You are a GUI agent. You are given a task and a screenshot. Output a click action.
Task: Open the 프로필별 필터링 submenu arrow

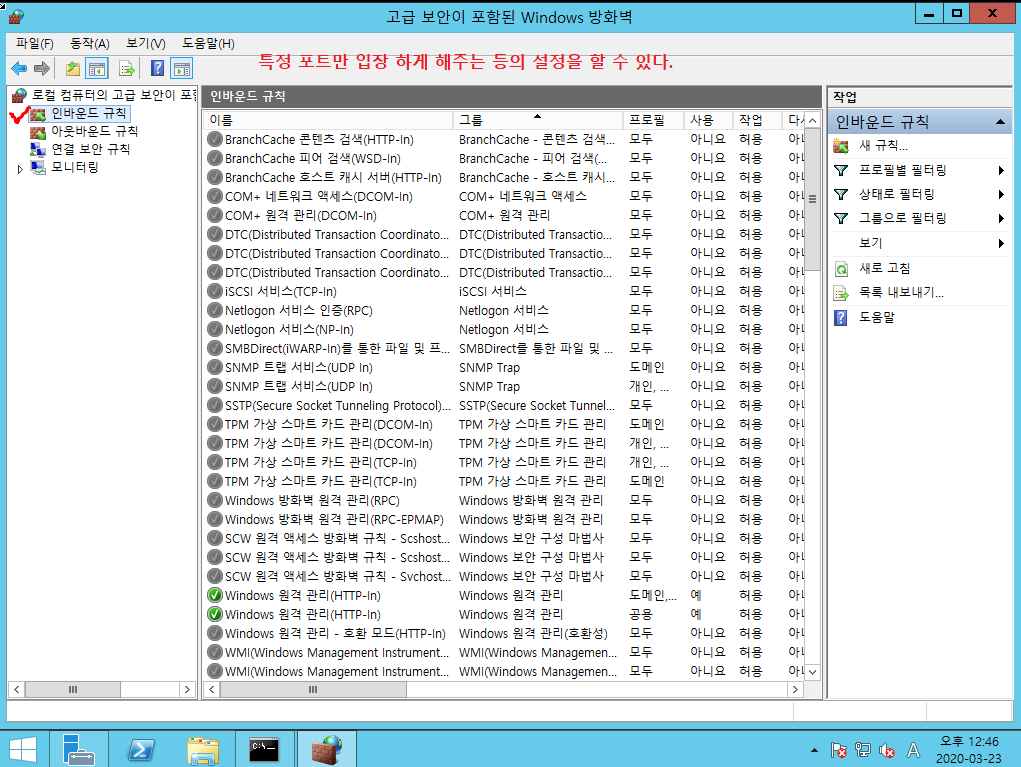1001,171
